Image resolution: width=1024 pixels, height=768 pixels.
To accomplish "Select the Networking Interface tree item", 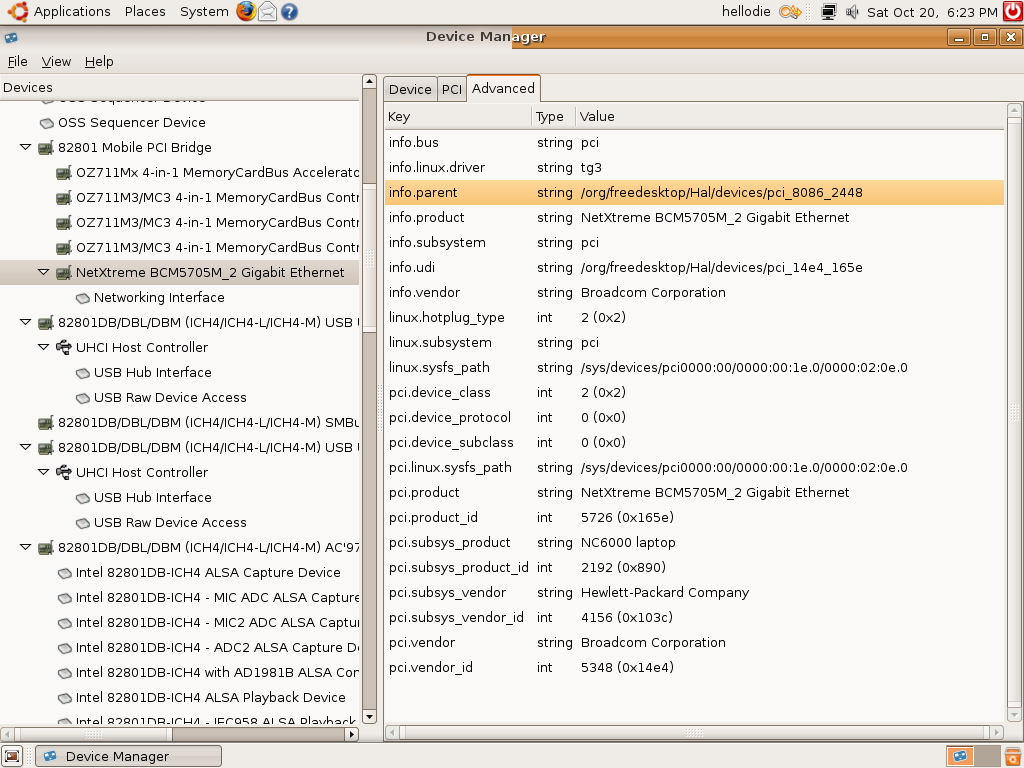I will [x=159, y=297].
